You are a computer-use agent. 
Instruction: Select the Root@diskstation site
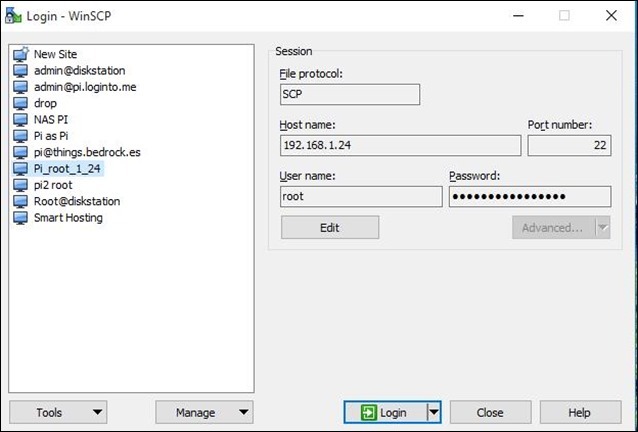(x=77, y=201)
